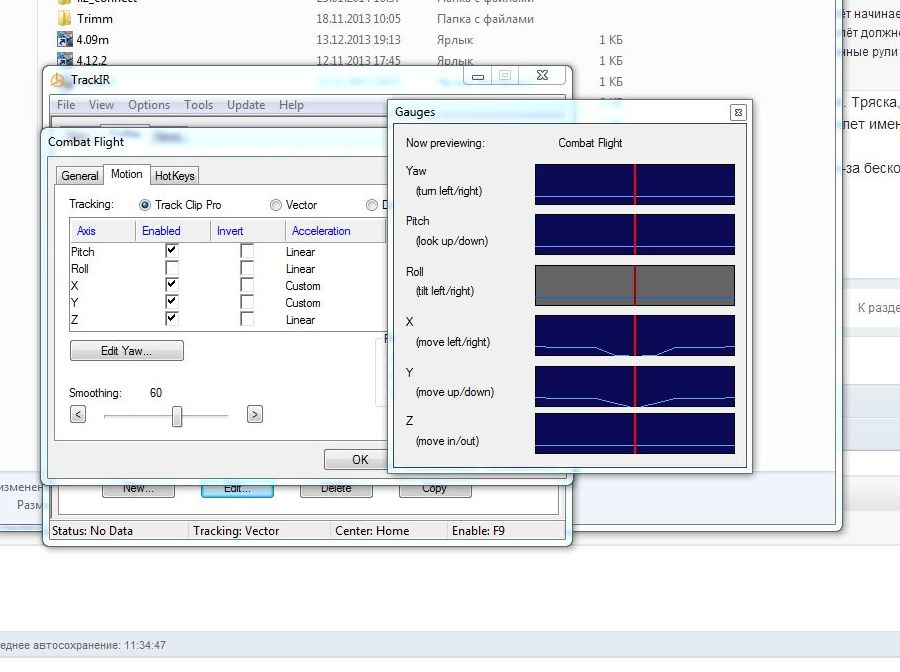900x672 pixels.
Task: Click the Y move up/down gauge
Action: [x=635, y=386]
